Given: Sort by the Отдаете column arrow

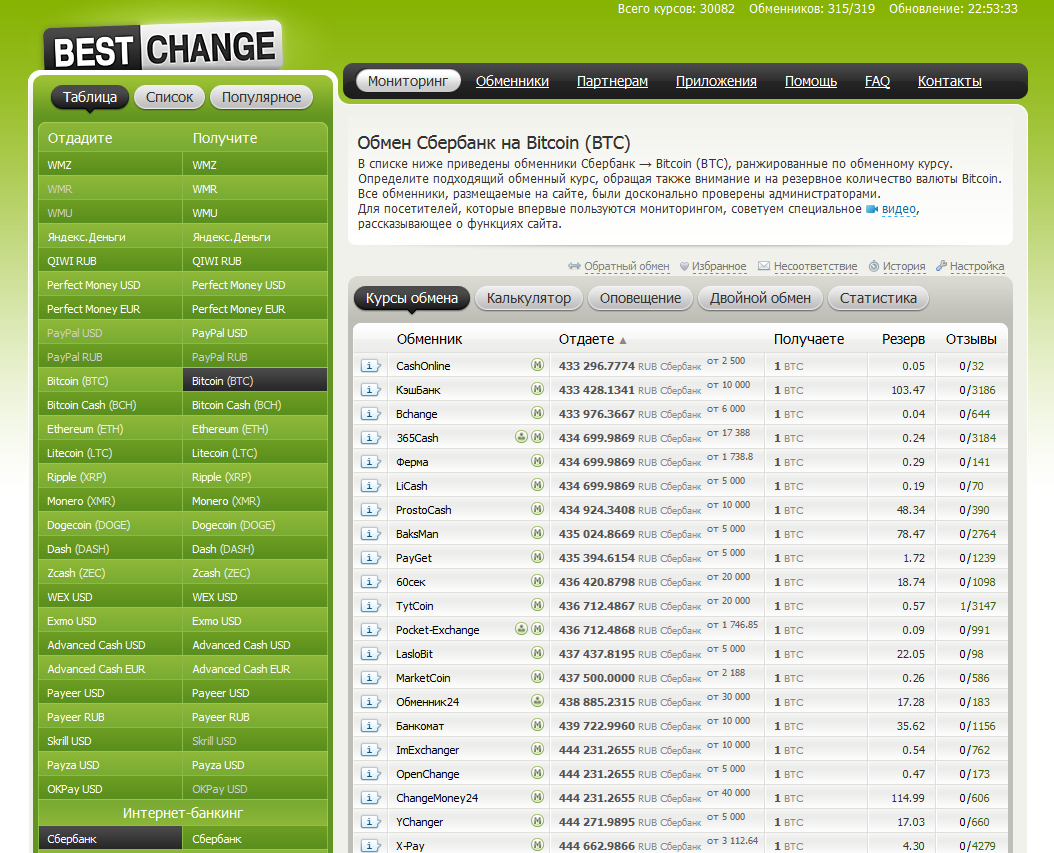Looking at the screenshot, I should (623, 341).
